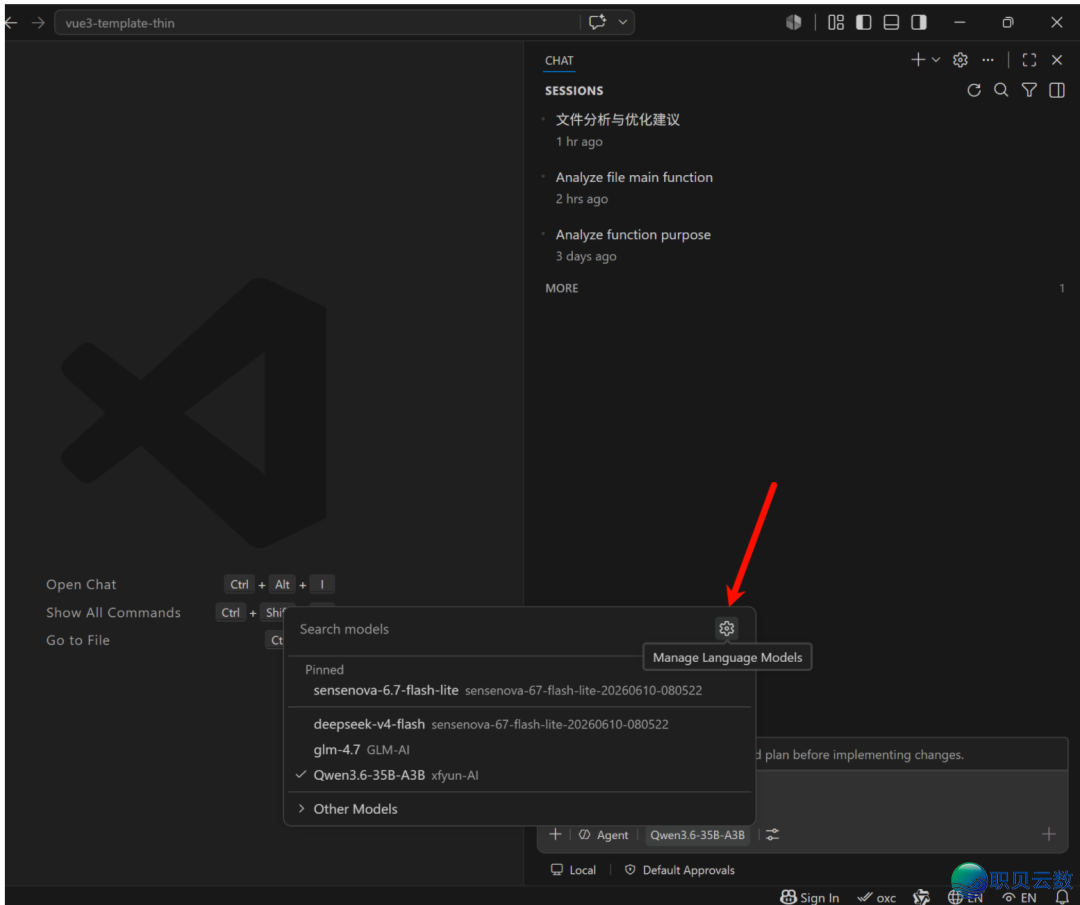Go forward with the right arrow in title bar
Image resolution: width=1080 pixels, height=905 pixels.
(39, 23)
